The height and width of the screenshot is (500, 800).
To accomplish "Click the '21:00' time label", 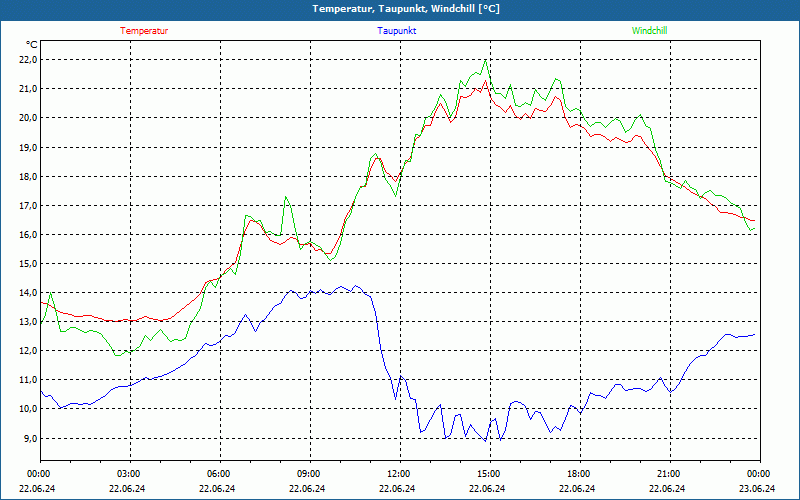I will tap(668, 474).
